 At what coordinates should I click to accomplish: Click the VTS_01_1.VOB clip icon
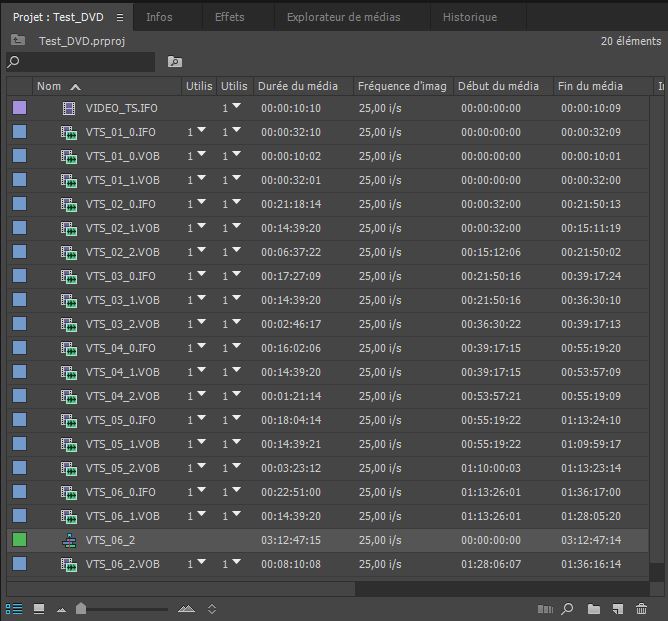(69, 181)
